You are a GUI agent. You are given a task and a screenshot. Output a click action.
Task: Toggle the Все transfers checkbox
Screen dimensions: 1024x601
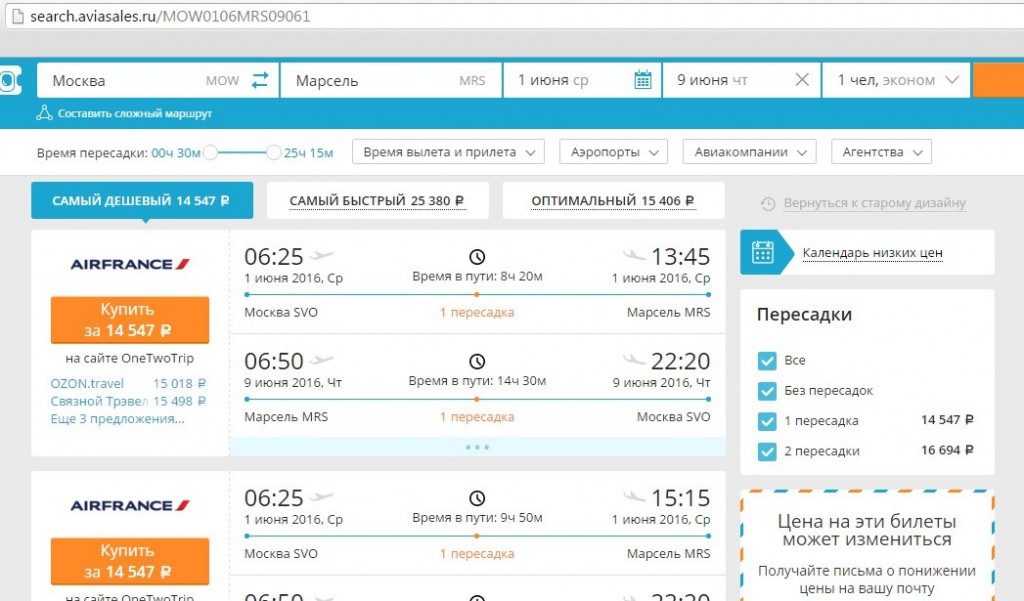tap(767, 360)
